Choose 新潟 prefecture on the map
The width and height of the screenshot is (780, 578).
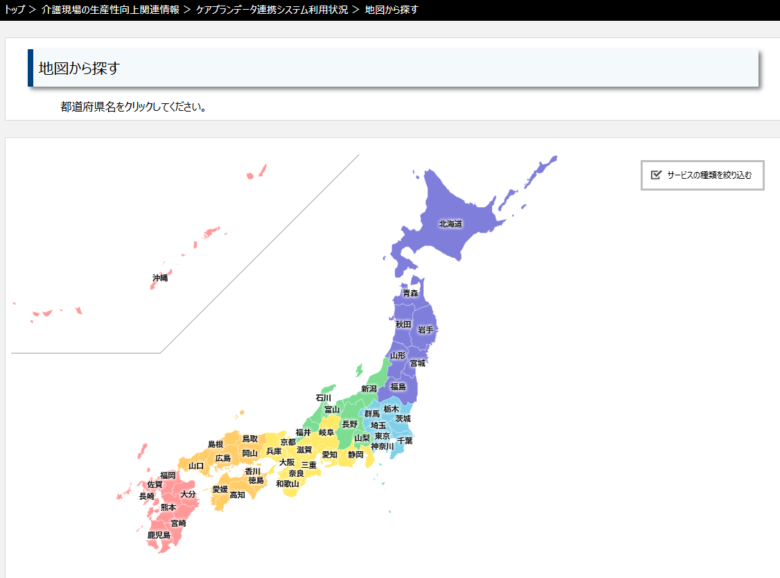click(x=369, y=388)
